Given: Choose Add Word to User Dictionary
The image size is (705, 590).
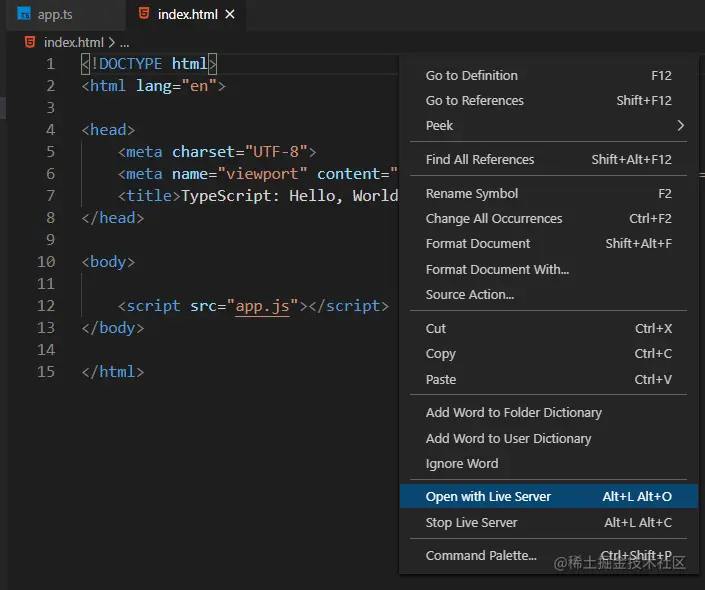Looking at the screenshot, I should [x=549, y=438].
